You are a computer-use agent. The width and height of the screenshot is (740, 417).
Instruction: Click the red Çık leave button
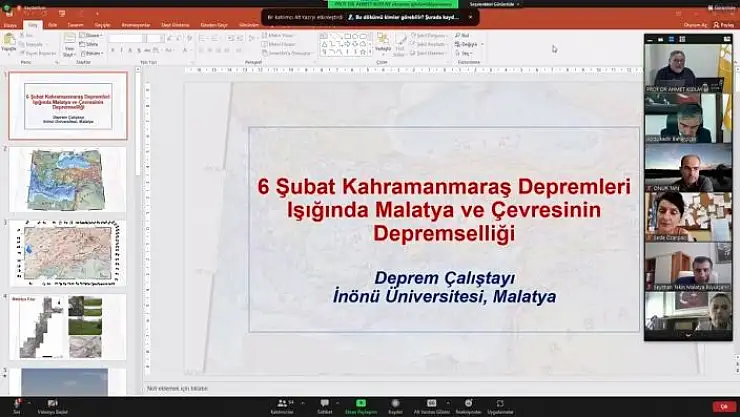click(x=722, y=406)
